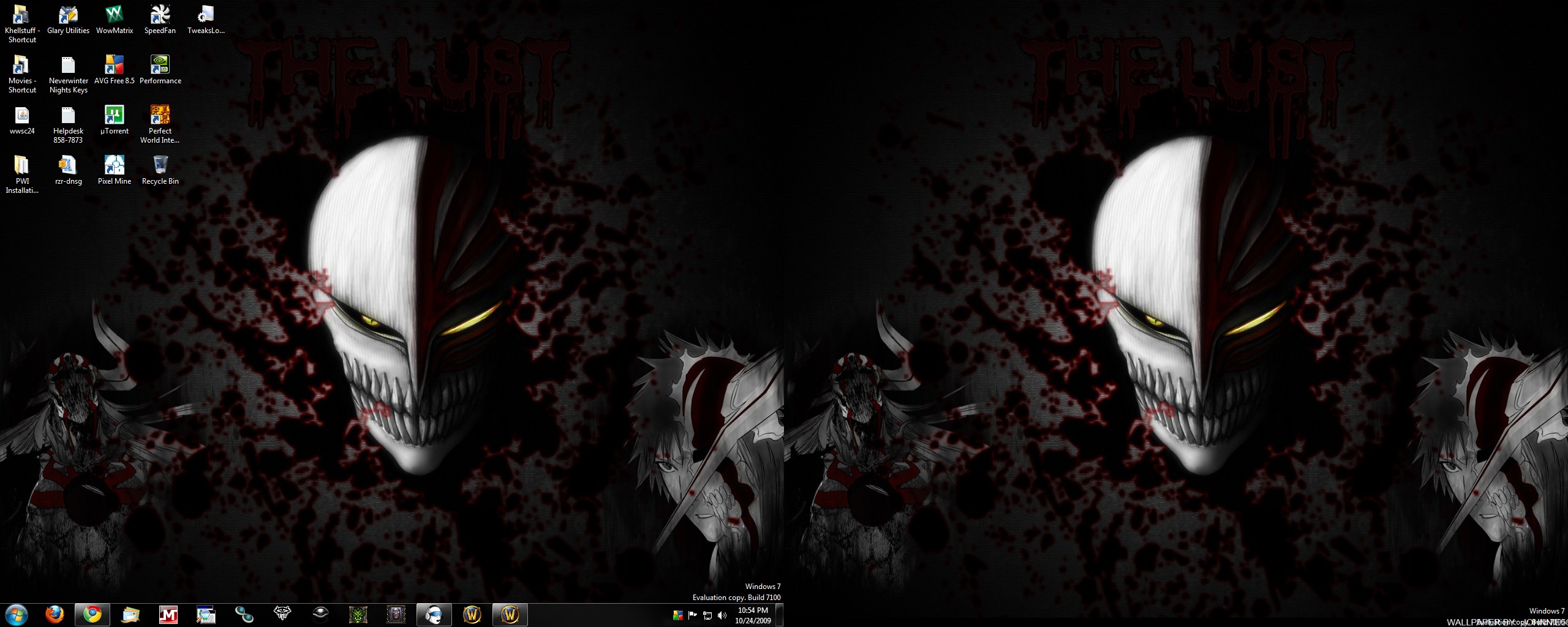1568x627 pixels.
Task: Select the Movies - Shortcut desktop icon
Action: pos(22,75)
